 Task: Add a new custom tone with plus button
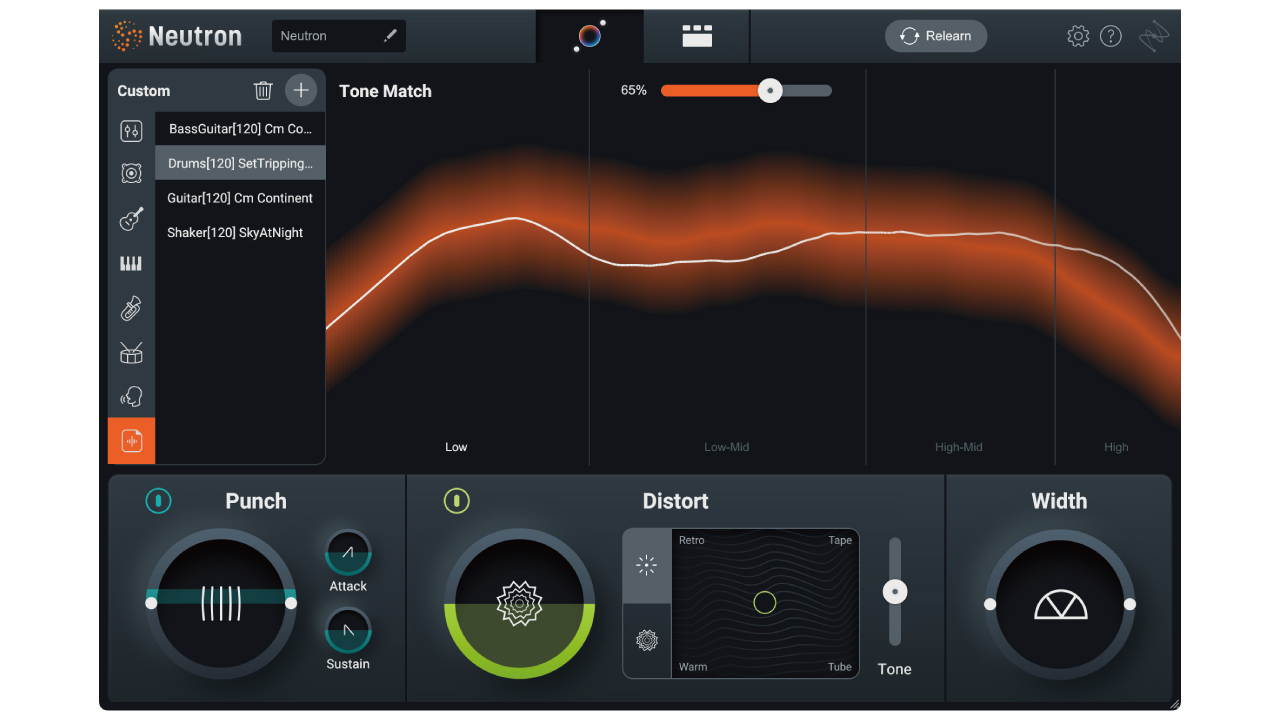click(x=301, y=90)
